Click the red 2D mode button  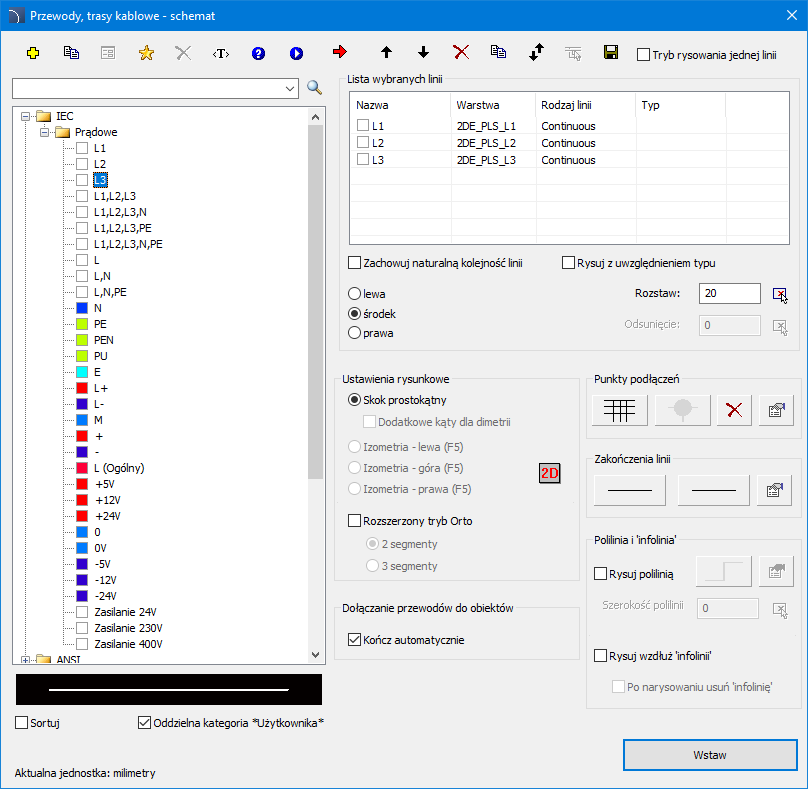[x=549, y=473]
